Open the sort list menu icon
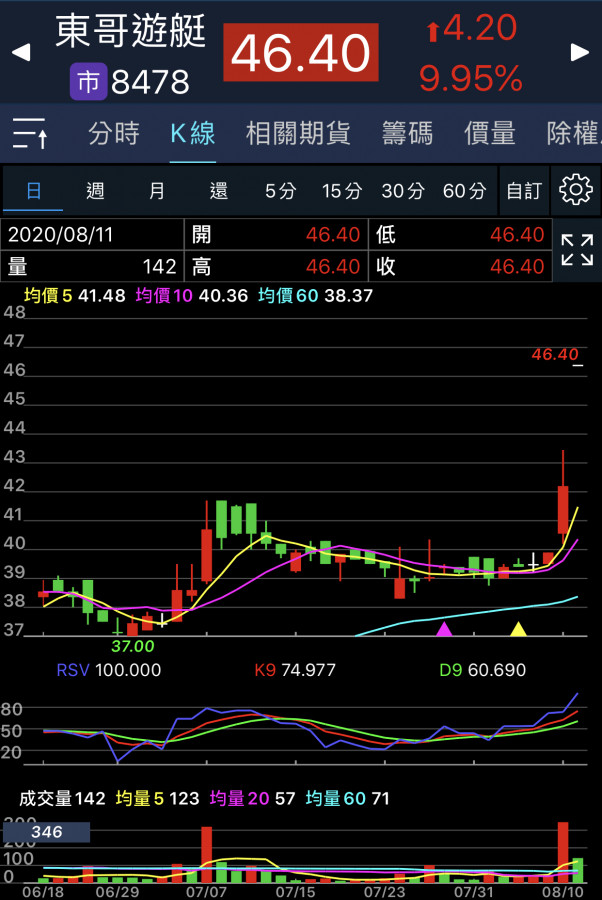Viewport: 602px width, 900px height. point(30,133)
